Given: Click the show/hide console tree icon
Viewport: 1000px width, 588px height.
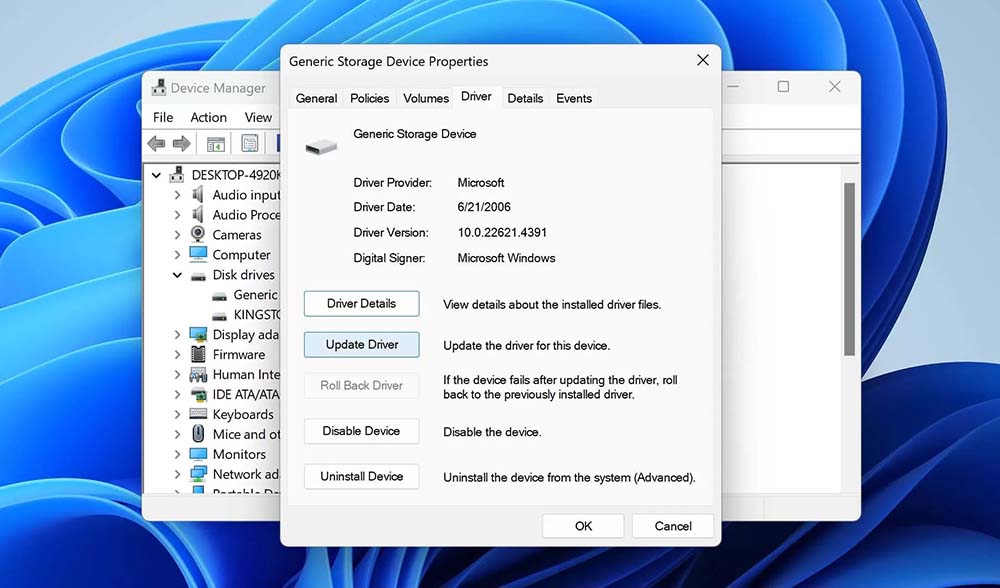Looking at the screenshot, I should 215,144.
